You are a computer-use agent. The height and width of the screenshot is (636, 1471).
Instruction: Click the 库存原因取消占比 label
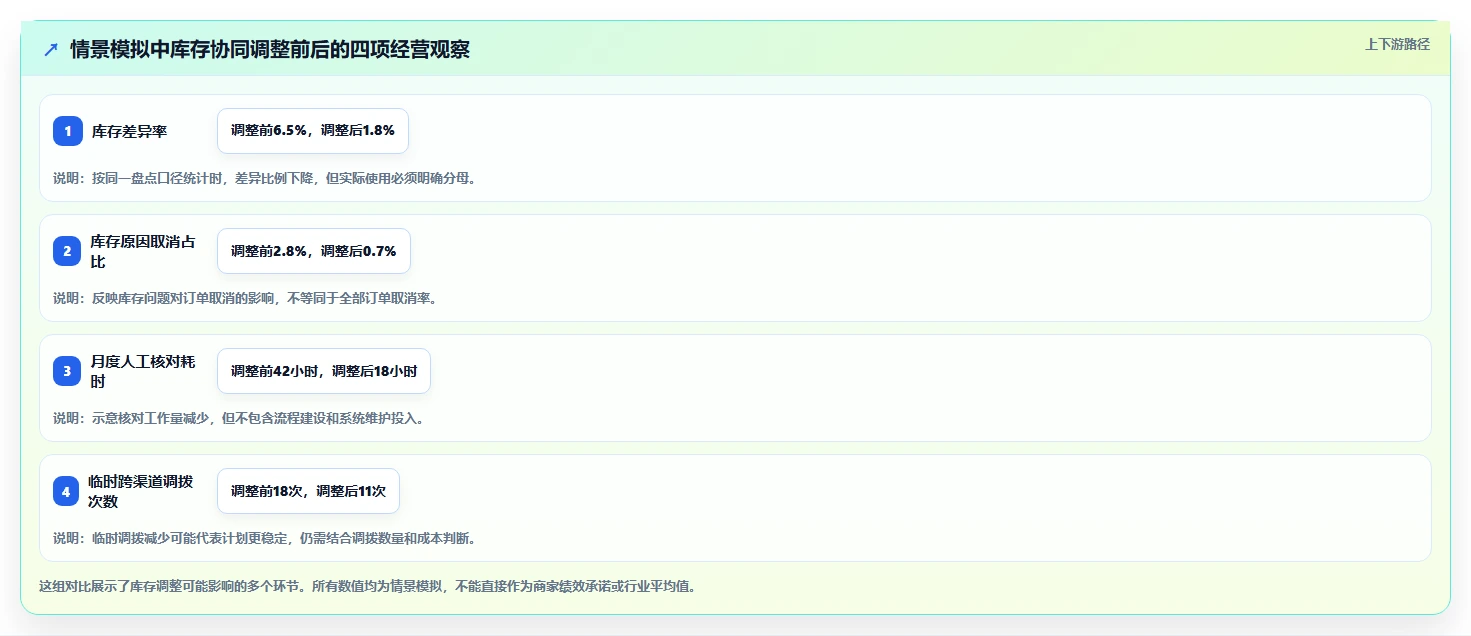(x=143, y=251)
